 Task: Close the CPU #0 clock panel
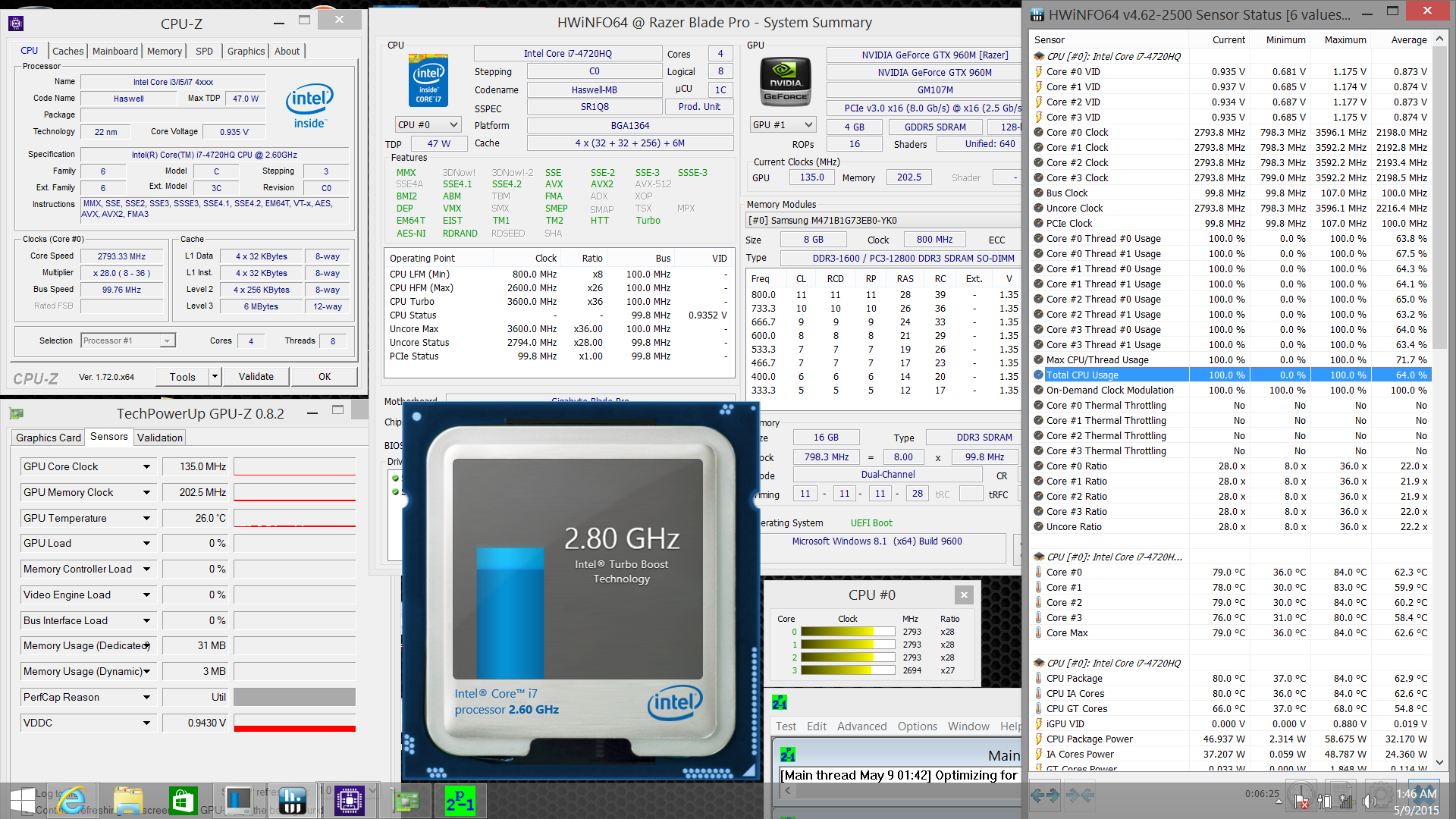pyautogui.click(x=964, y=595)
